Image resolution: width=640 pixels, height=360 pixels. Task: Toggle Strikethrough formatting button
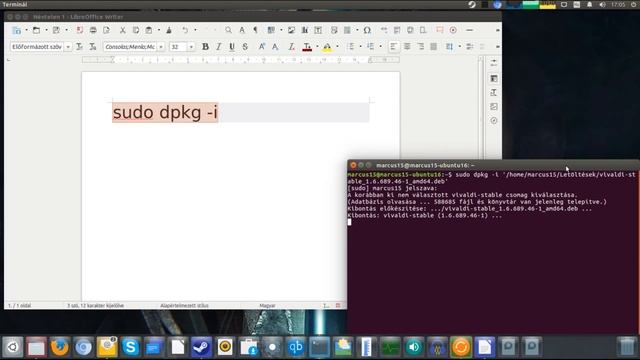click(x=245, y=47)
